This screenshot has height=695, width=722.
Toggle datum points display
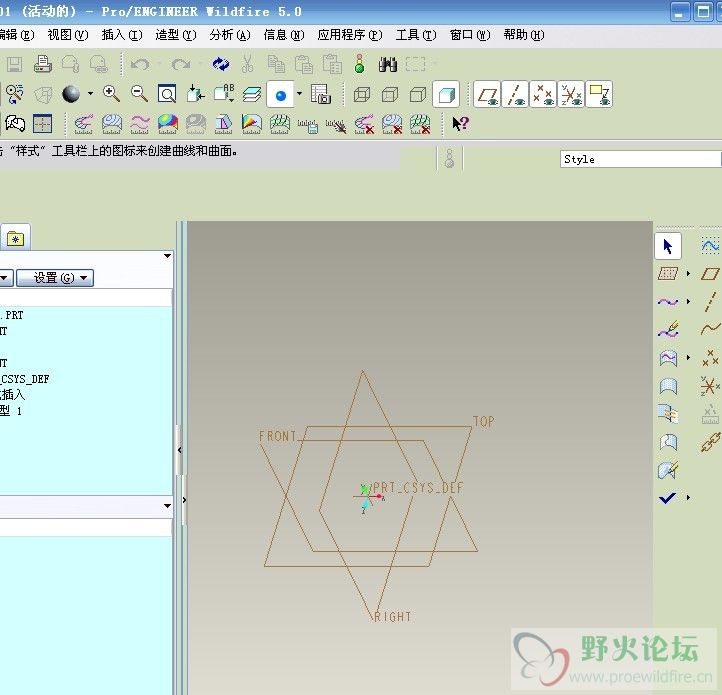tap(543, 95)
